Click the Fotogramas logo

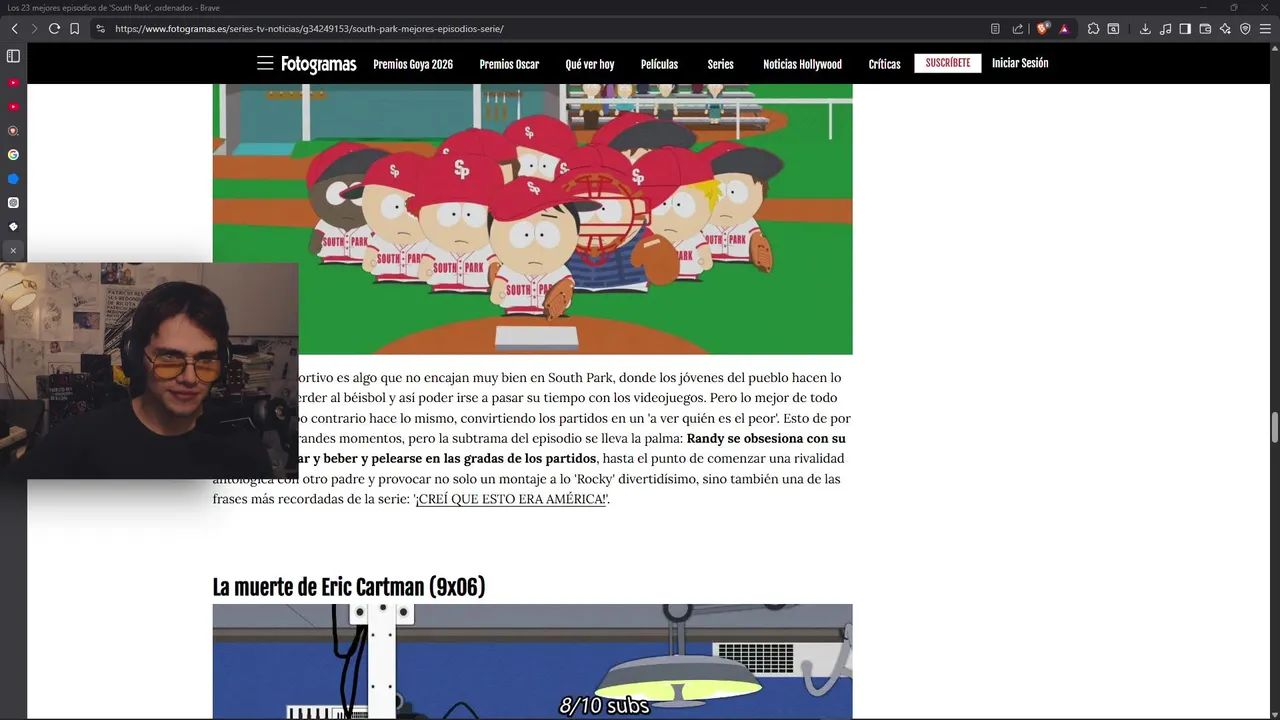(x=318, y=64)
